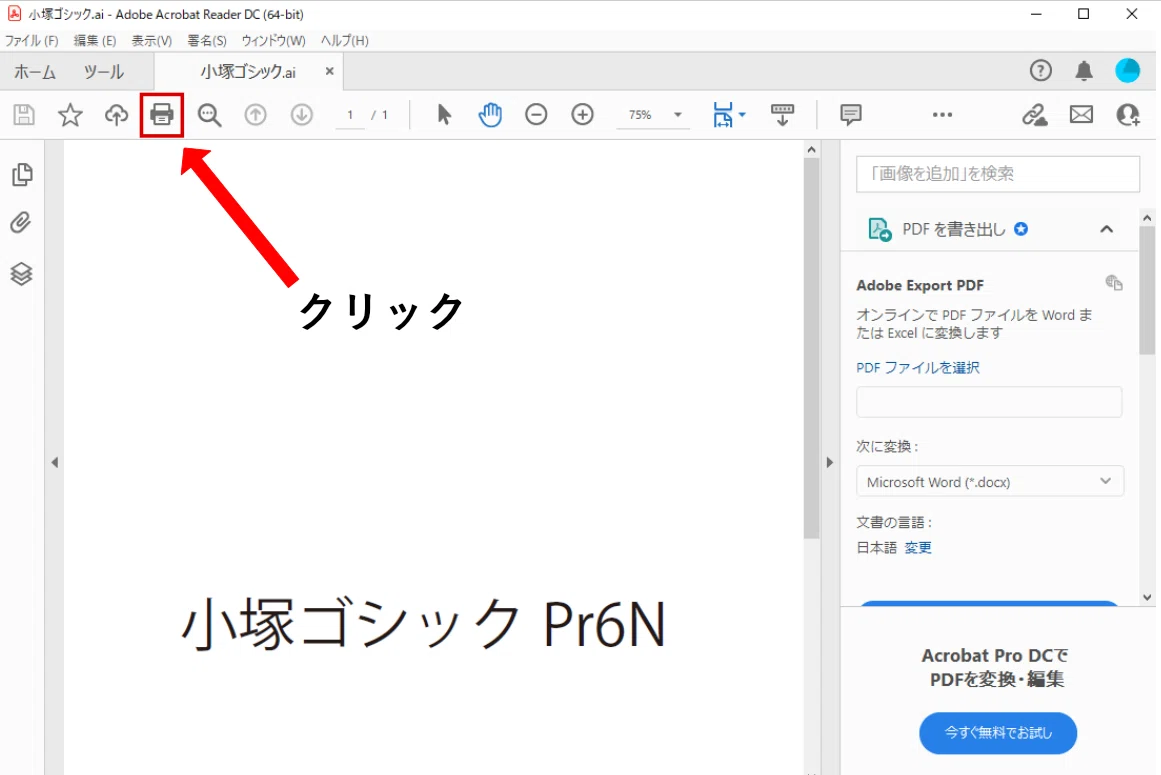Add a comment with speech bubble icon
Viewport: 1161px width, 775px height.
851,115
